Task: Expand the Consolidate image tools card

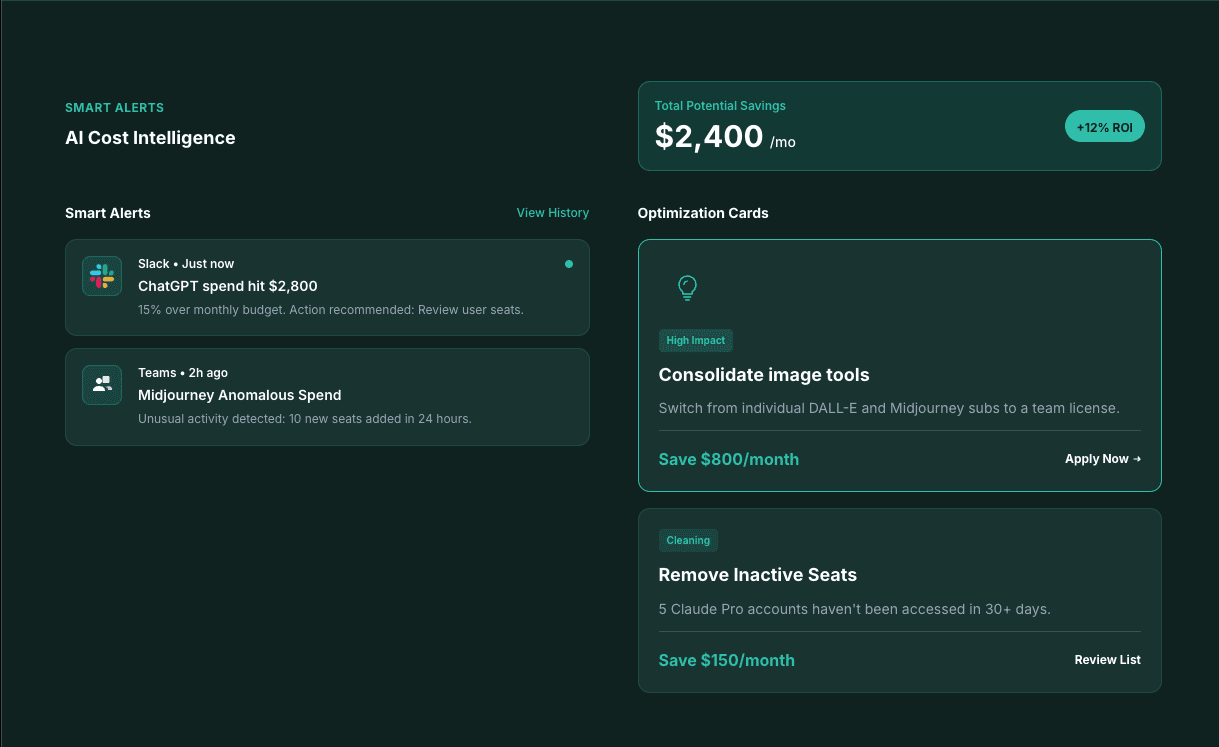Action: 899,365
